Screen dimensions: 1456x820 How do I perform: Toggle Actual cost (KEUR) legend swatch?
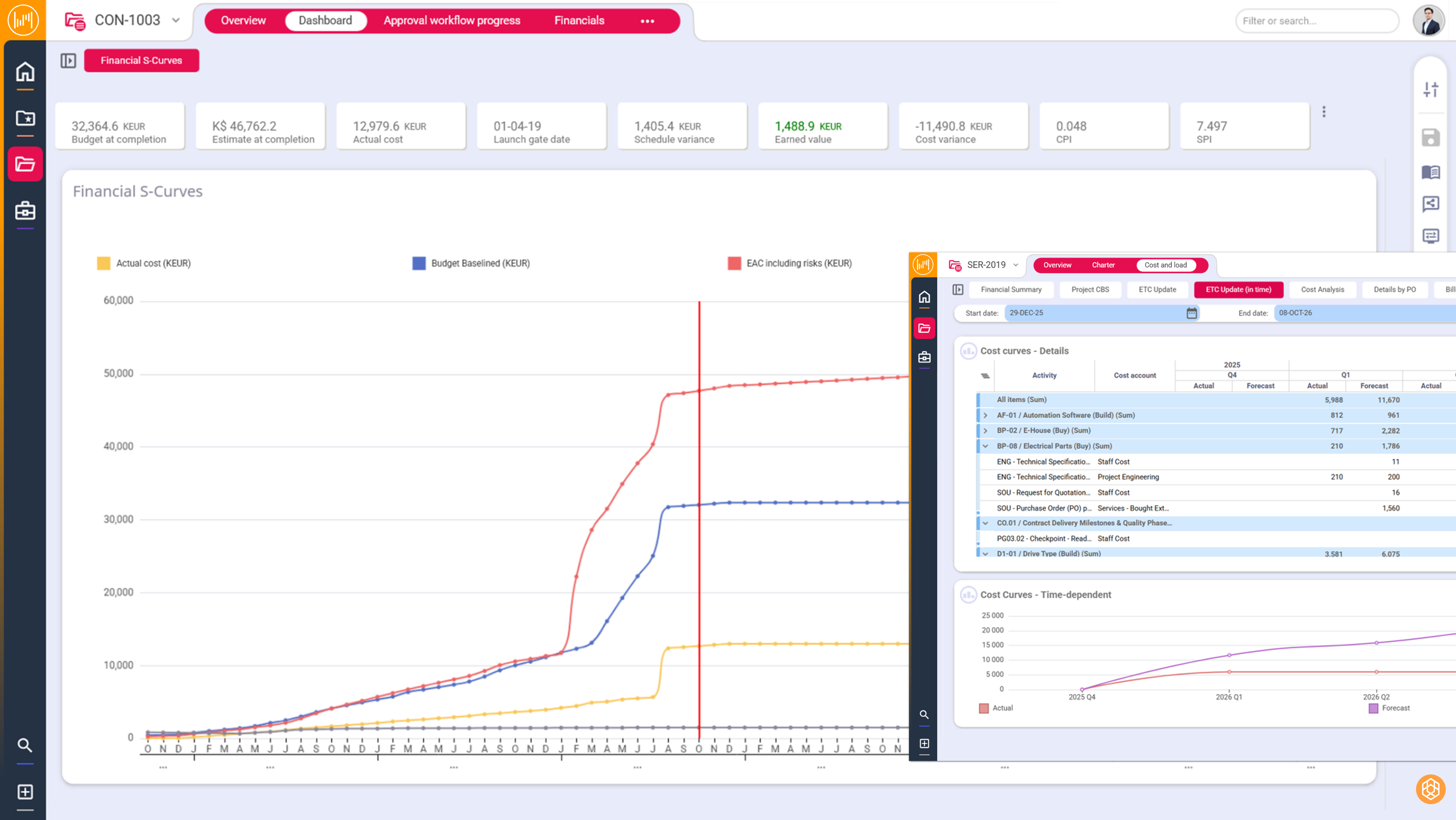tap(104, 264)
